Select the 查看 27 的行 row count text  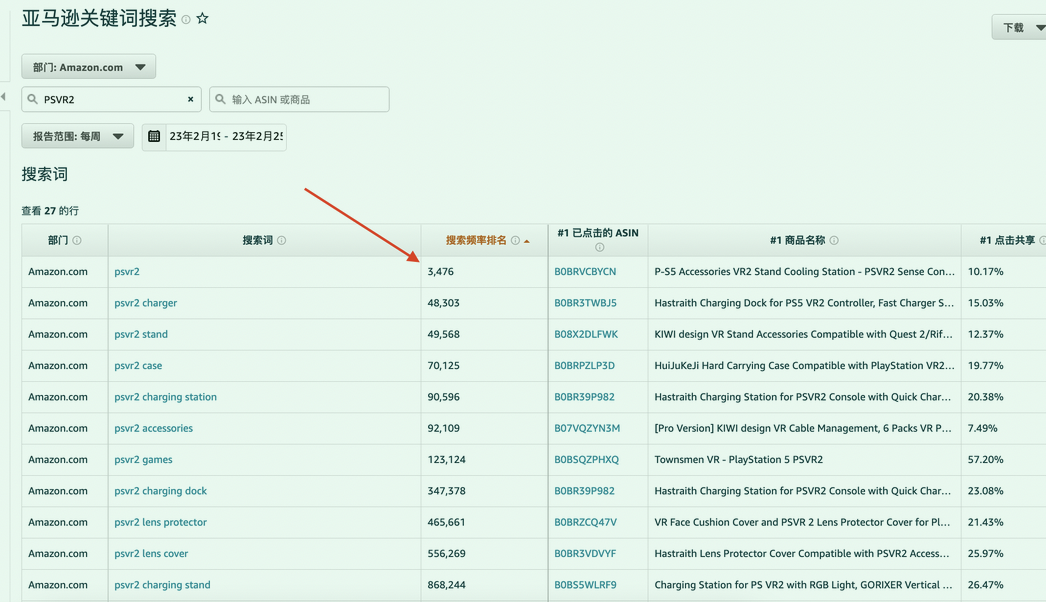(50, 211)
